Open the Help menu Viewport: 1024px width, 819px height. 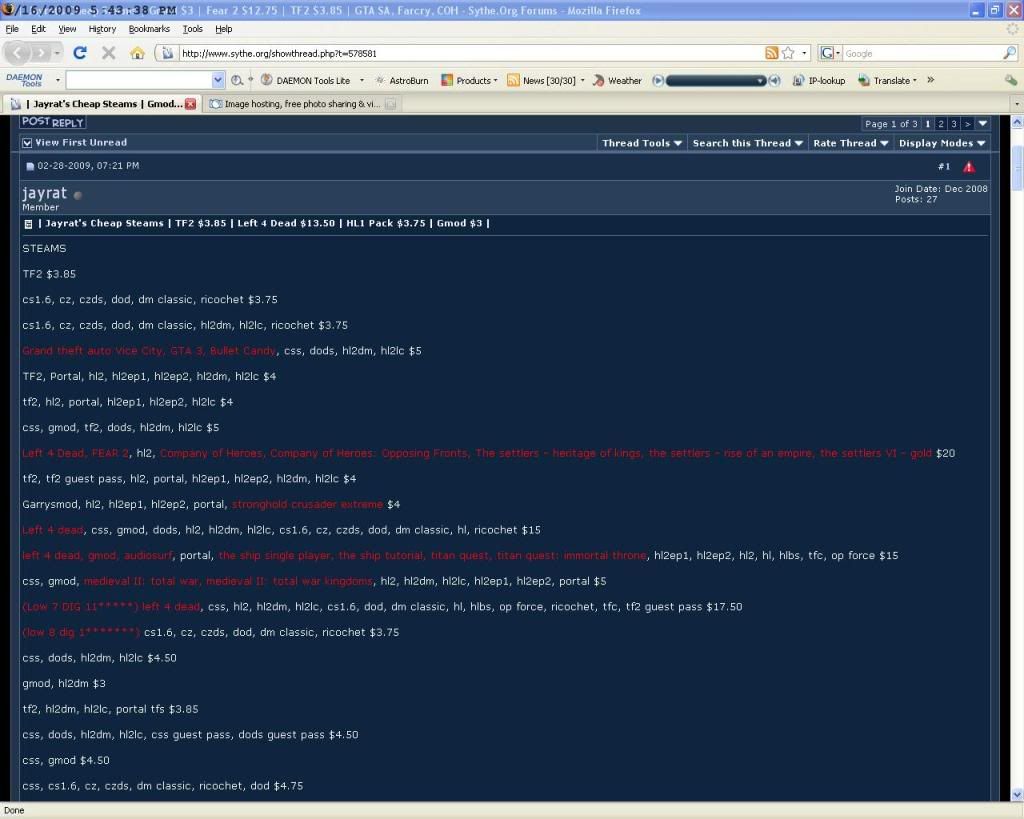coord(223,29)
